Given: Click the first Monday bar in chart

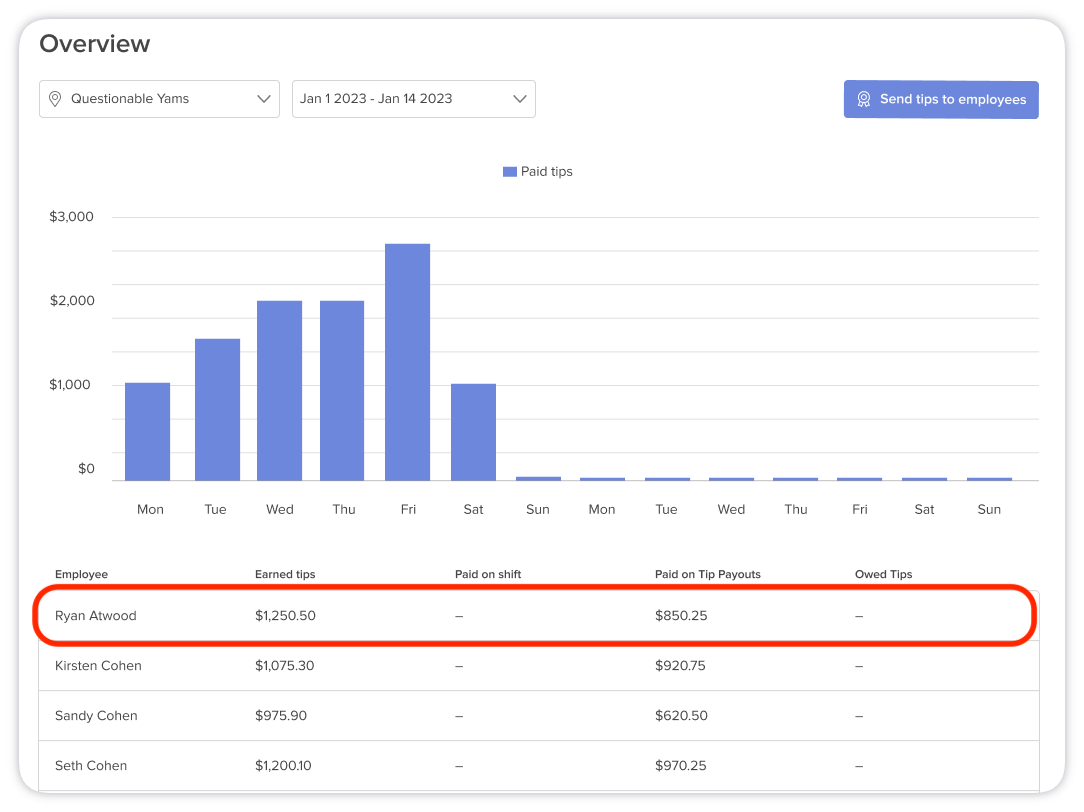Looking at the screenshot, I should point(147,431).
